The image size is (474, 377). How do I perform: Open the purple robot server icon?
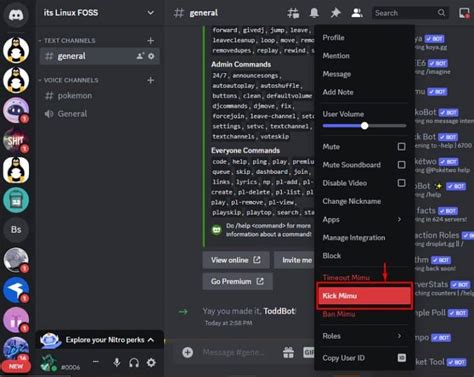click(x=16, y=110)
